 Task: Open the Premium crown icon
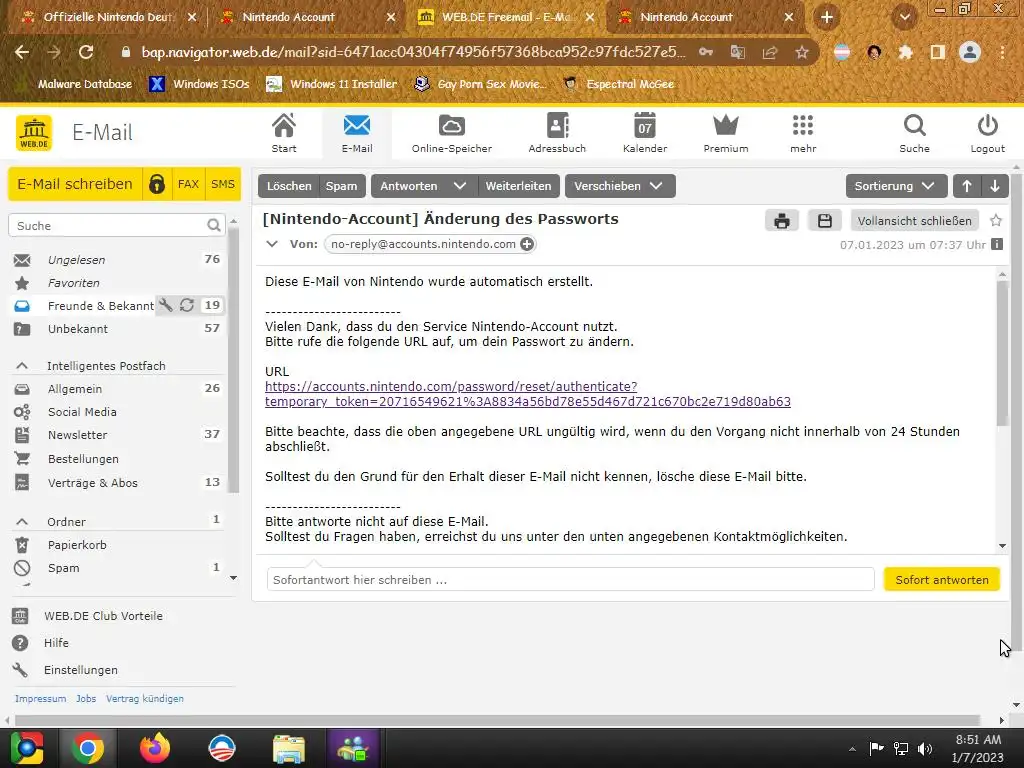click(726, 133)
